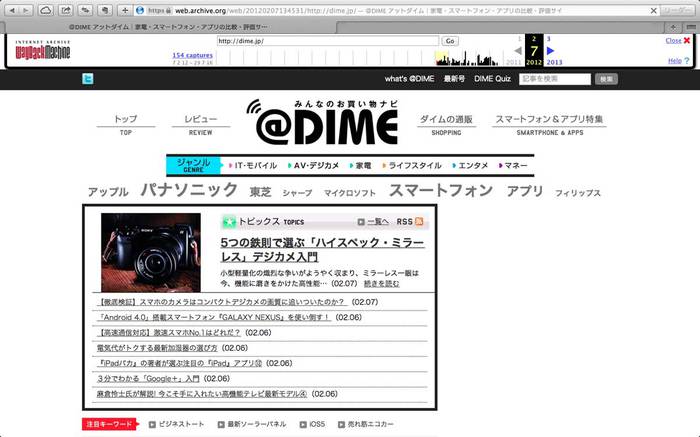Select エンタメ genre
The height and width of the screenshot is (437, 700).
pyautogui.click(x=470, y=166)
